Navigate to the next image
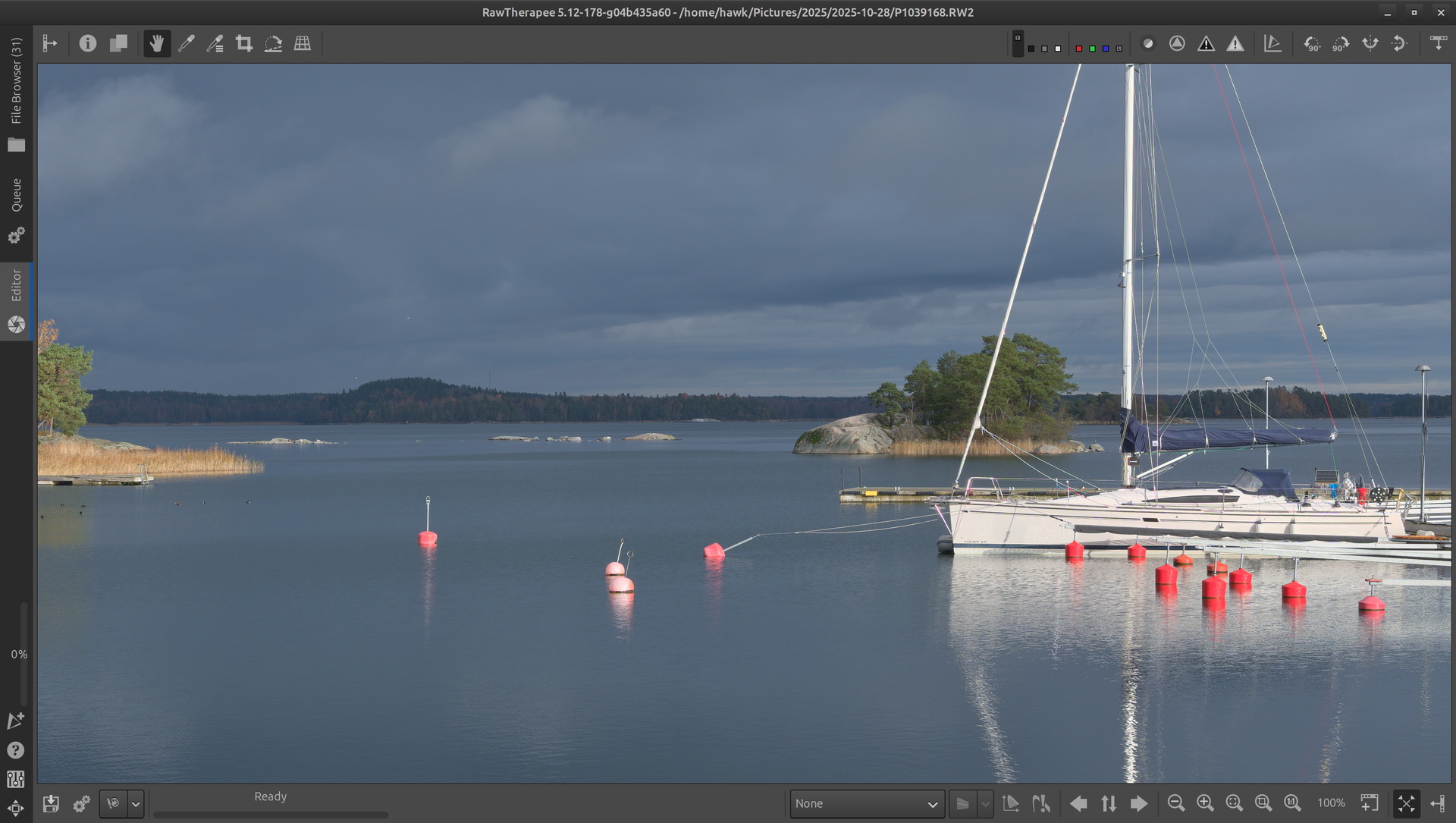The width and height of the screenshot is (1456, 823). 1138,803
